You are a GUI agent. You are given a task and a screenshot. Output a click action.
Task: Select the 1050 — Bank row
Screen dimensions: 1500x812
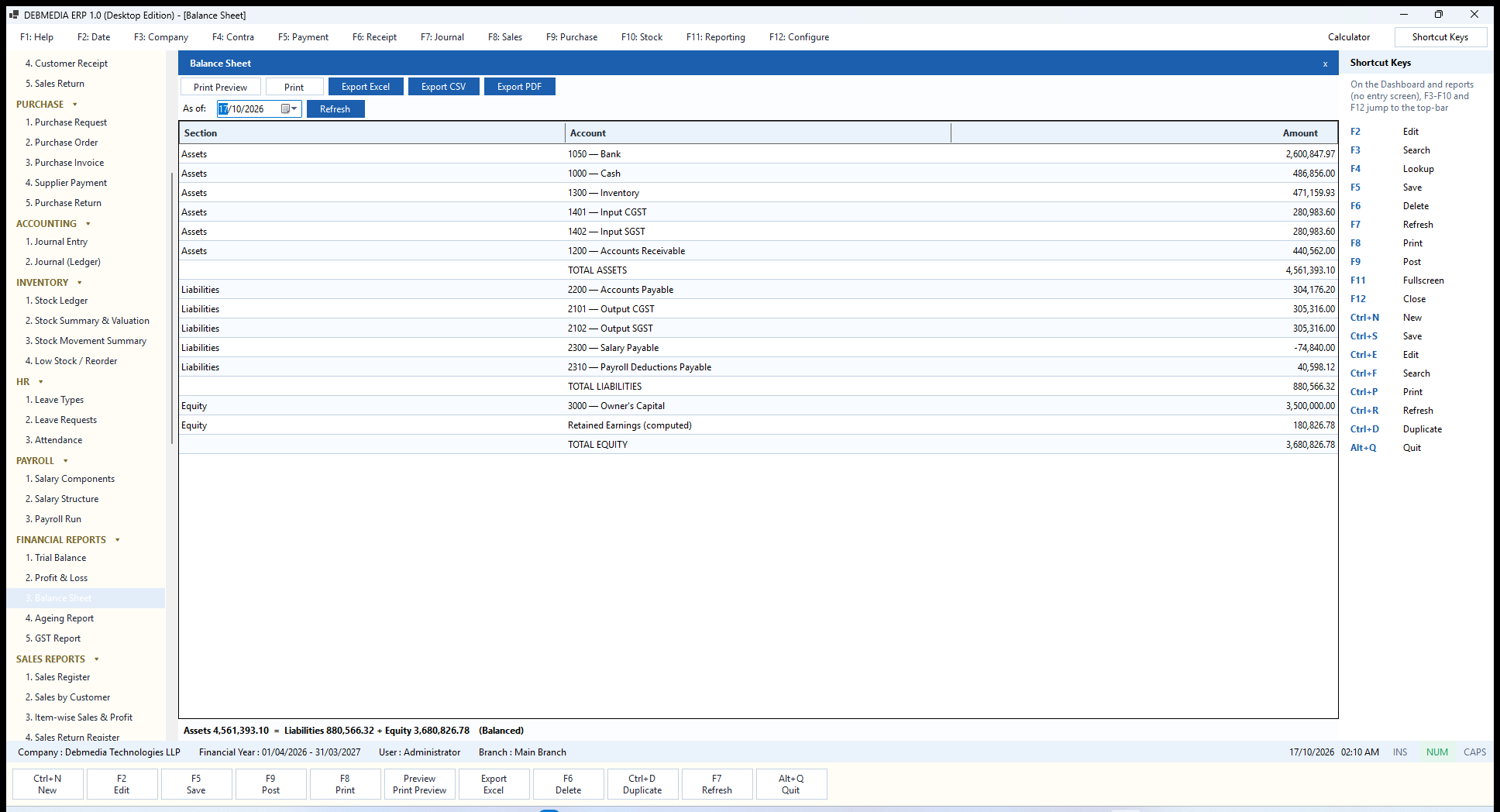click(759, 154)
